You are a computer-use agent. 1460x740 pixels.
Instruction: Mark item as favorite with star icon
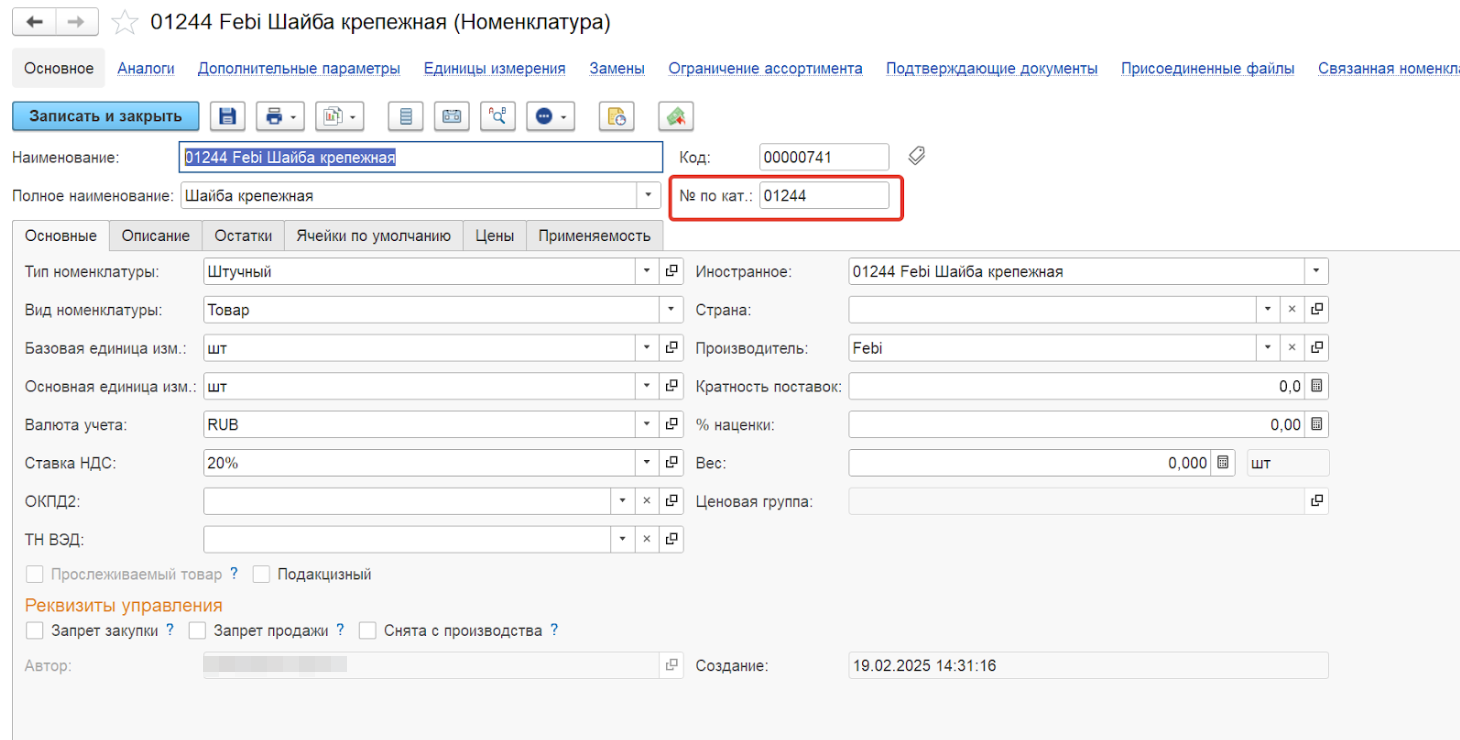[x=124, y=22]
